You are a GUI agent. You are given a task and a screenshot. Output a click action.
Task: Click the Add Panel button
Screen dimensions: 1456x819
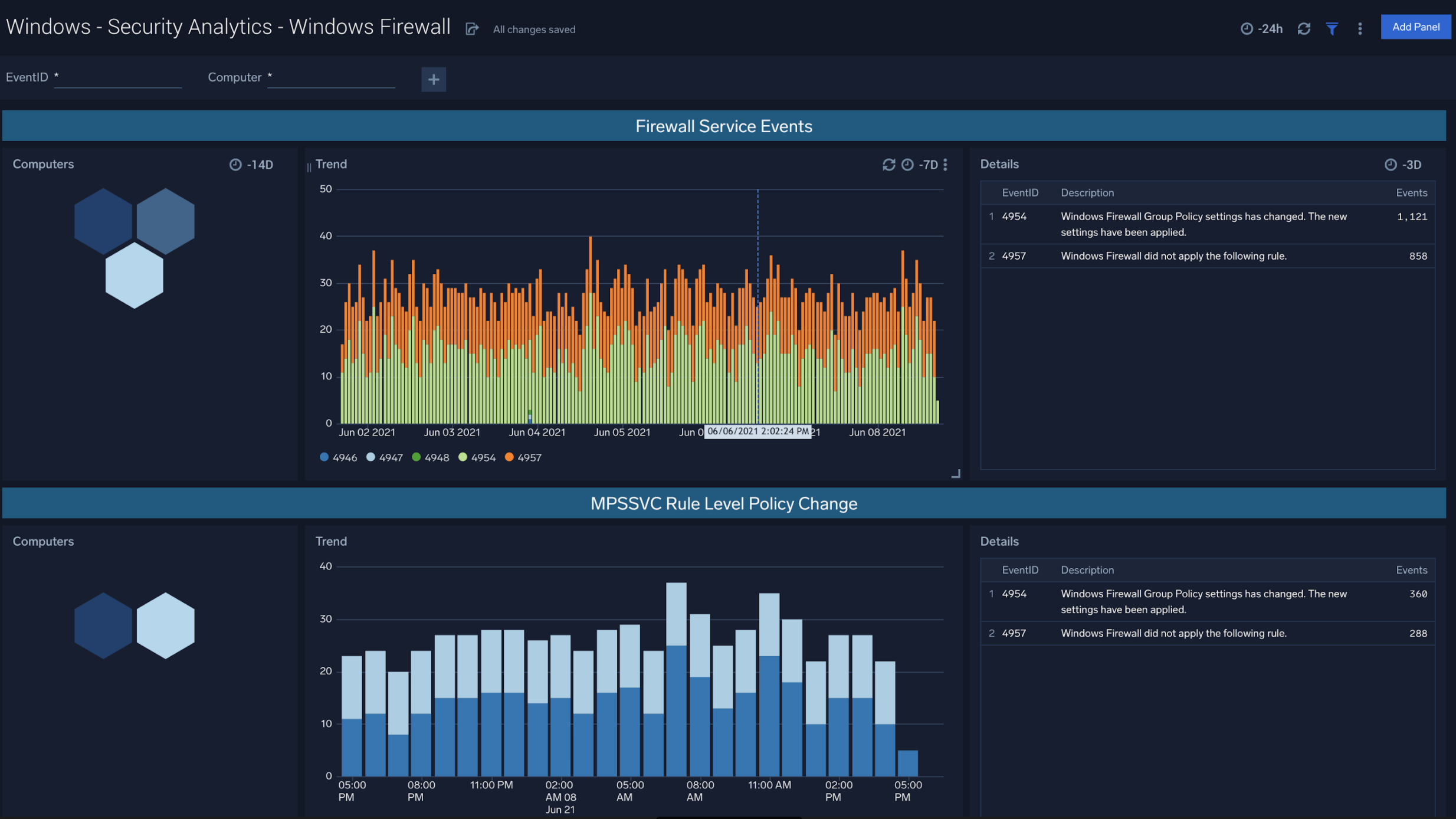(1415, 27)
